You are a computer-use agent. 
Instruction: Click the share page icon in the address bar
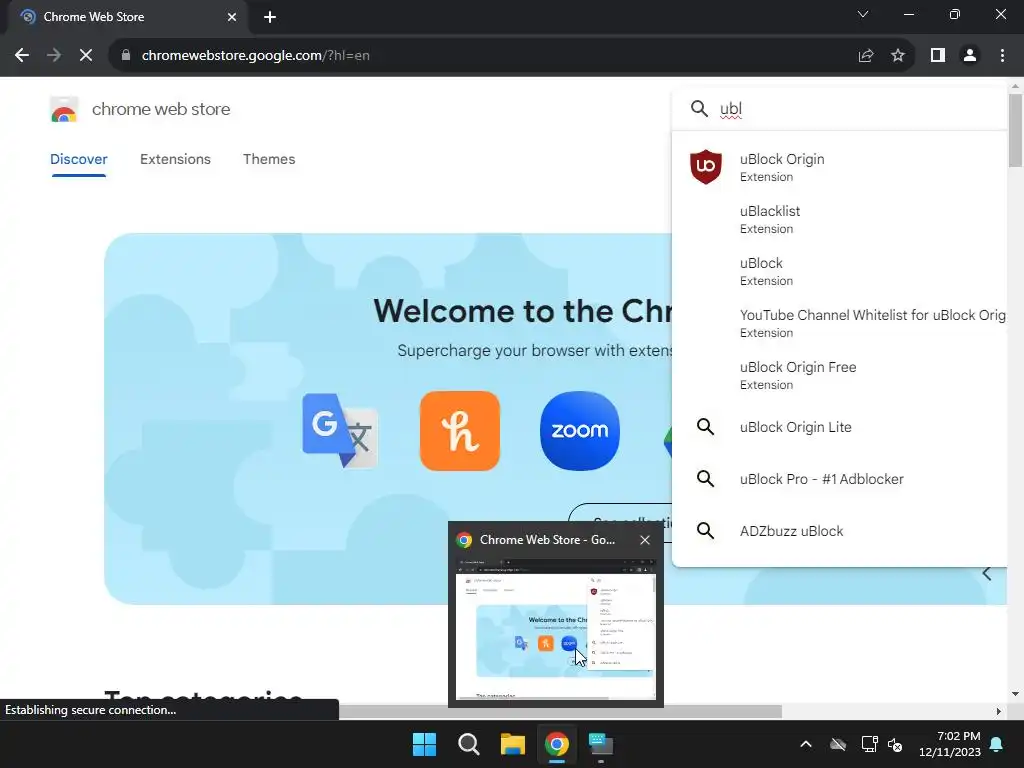click(866, 56)
